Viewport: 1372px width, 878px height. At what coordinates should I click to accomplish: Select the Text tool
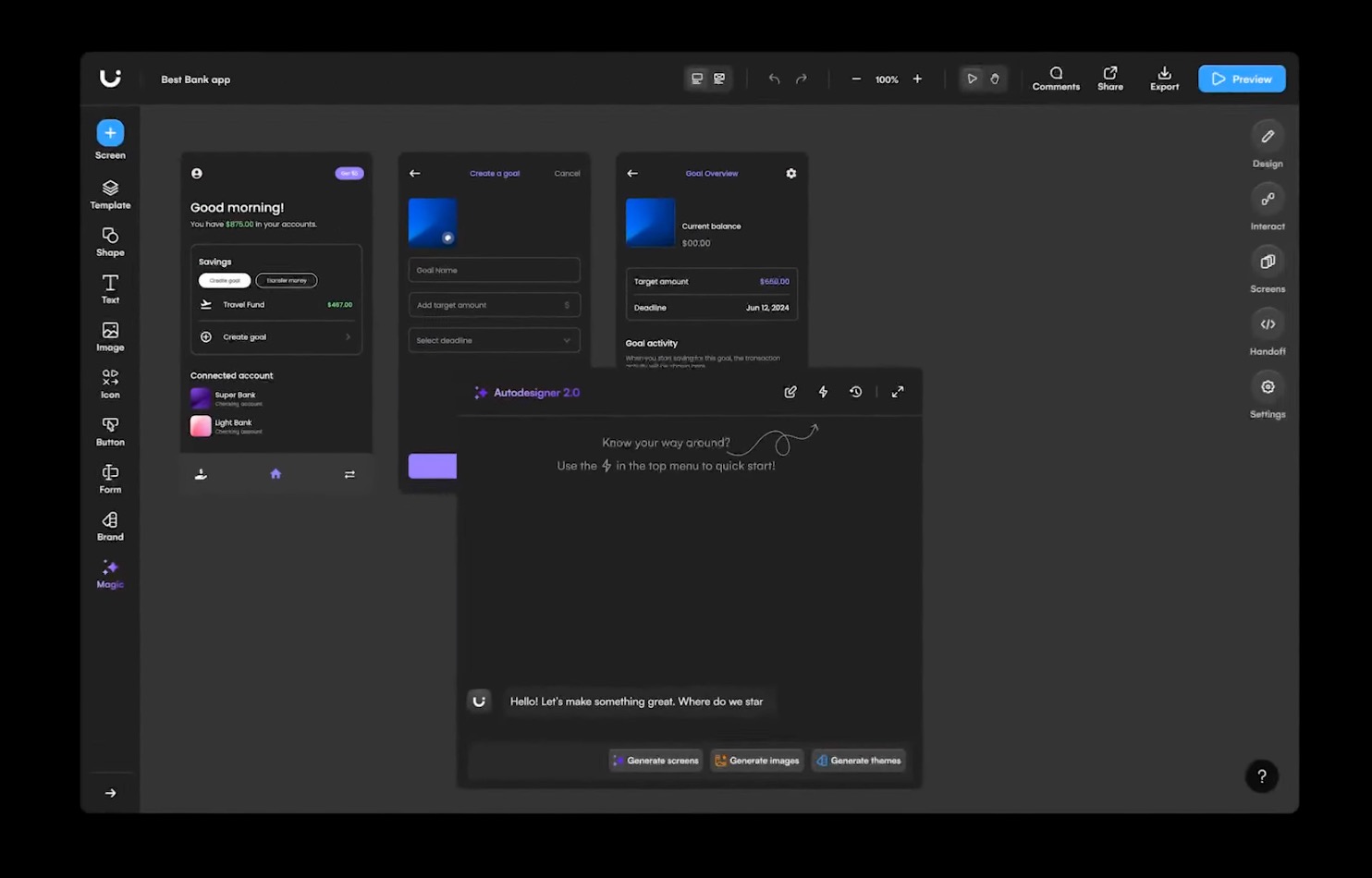coord(110,289)
